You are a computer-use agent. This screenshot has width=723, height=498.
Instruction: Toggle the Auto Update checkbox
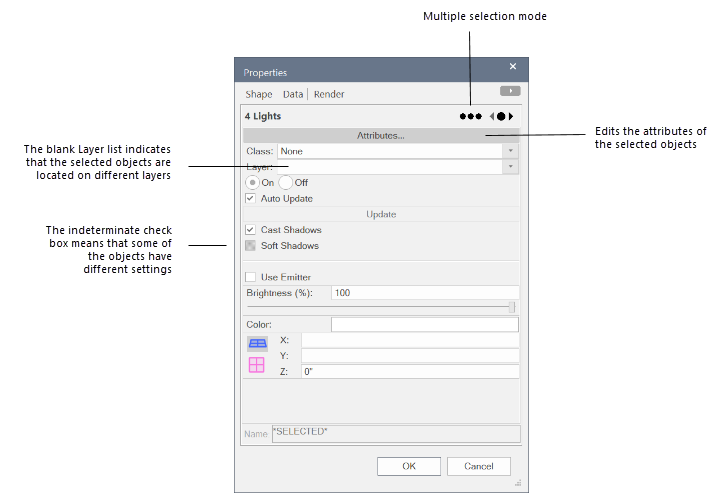click(x=251, y=199)
